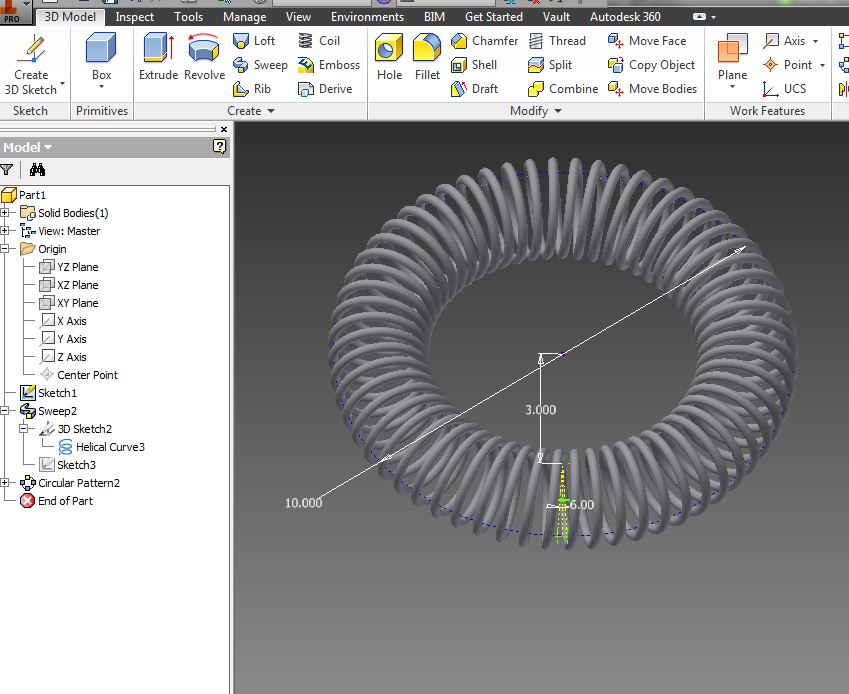Start the Fillet command

tap(427, 57)
